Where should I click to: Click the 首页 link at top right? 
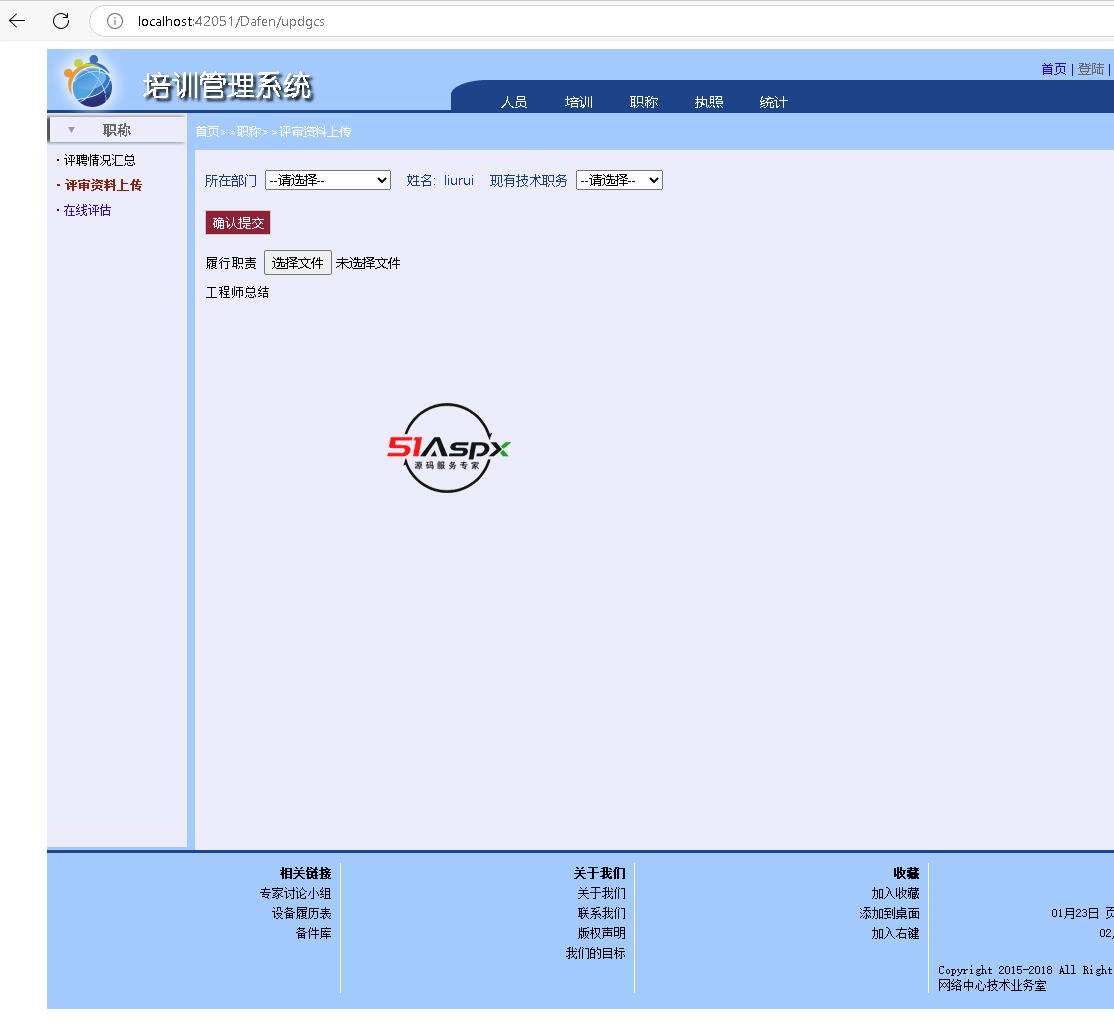pyautogui.click(x=1053, y=69)
